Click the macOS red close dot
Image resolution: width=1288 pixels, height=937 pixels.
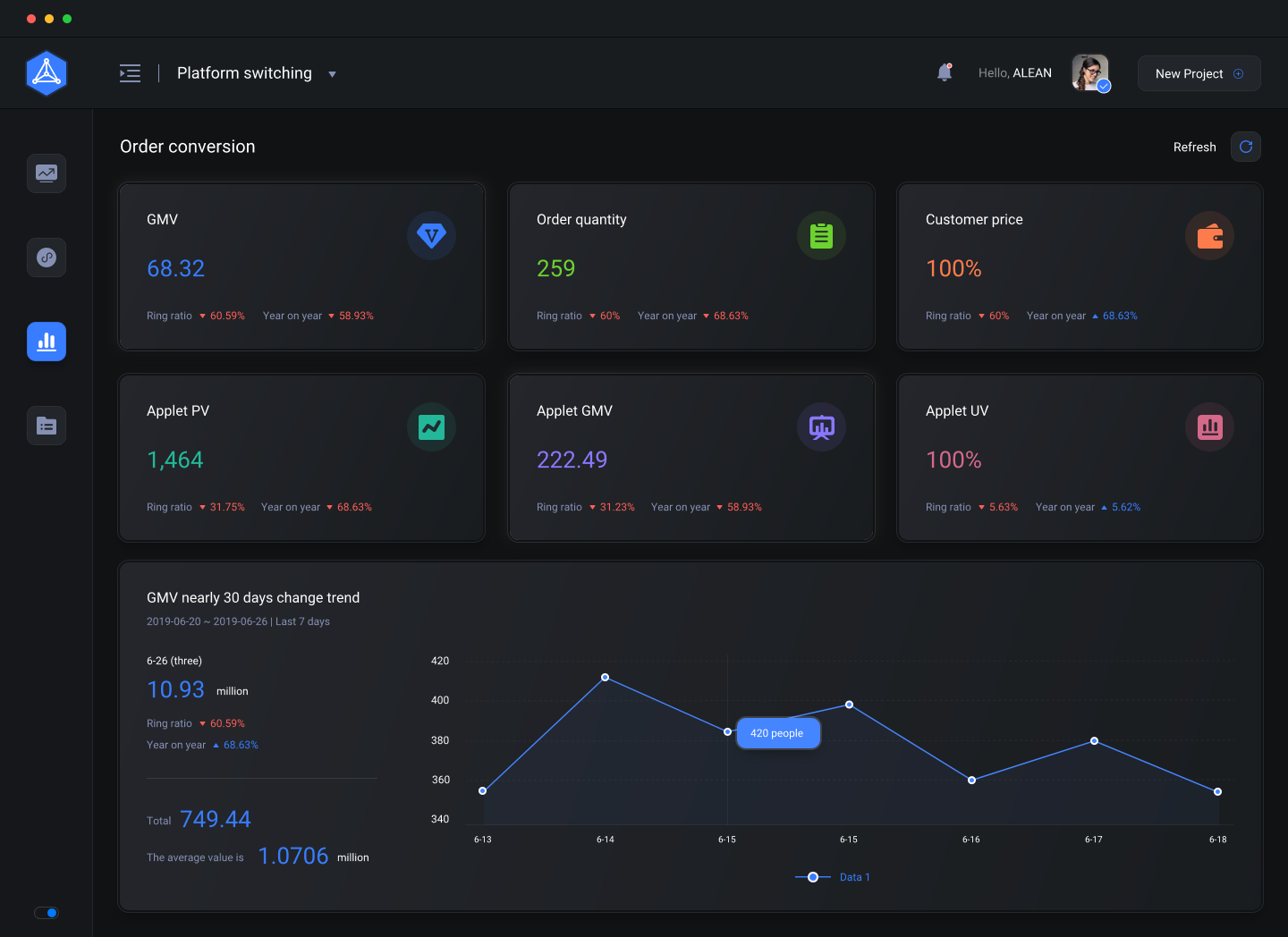tap(31, 19)
